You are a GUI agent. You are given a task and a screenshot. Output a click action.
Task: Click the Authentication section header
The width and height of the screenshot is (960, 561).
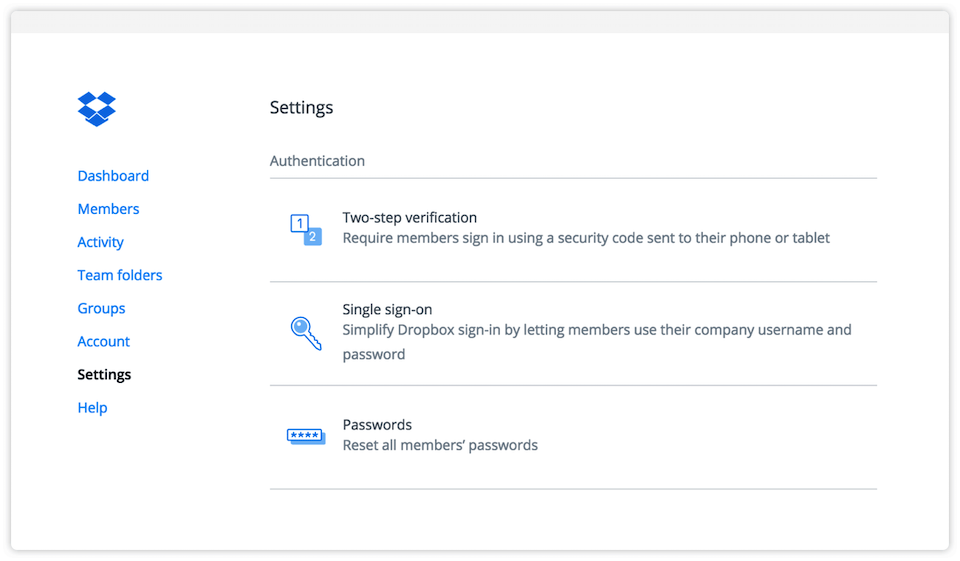click(x=317, y=161)
